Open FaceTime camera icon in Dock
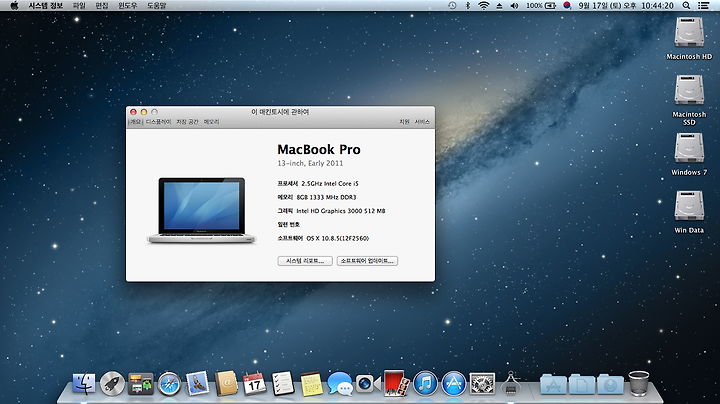 368,384
